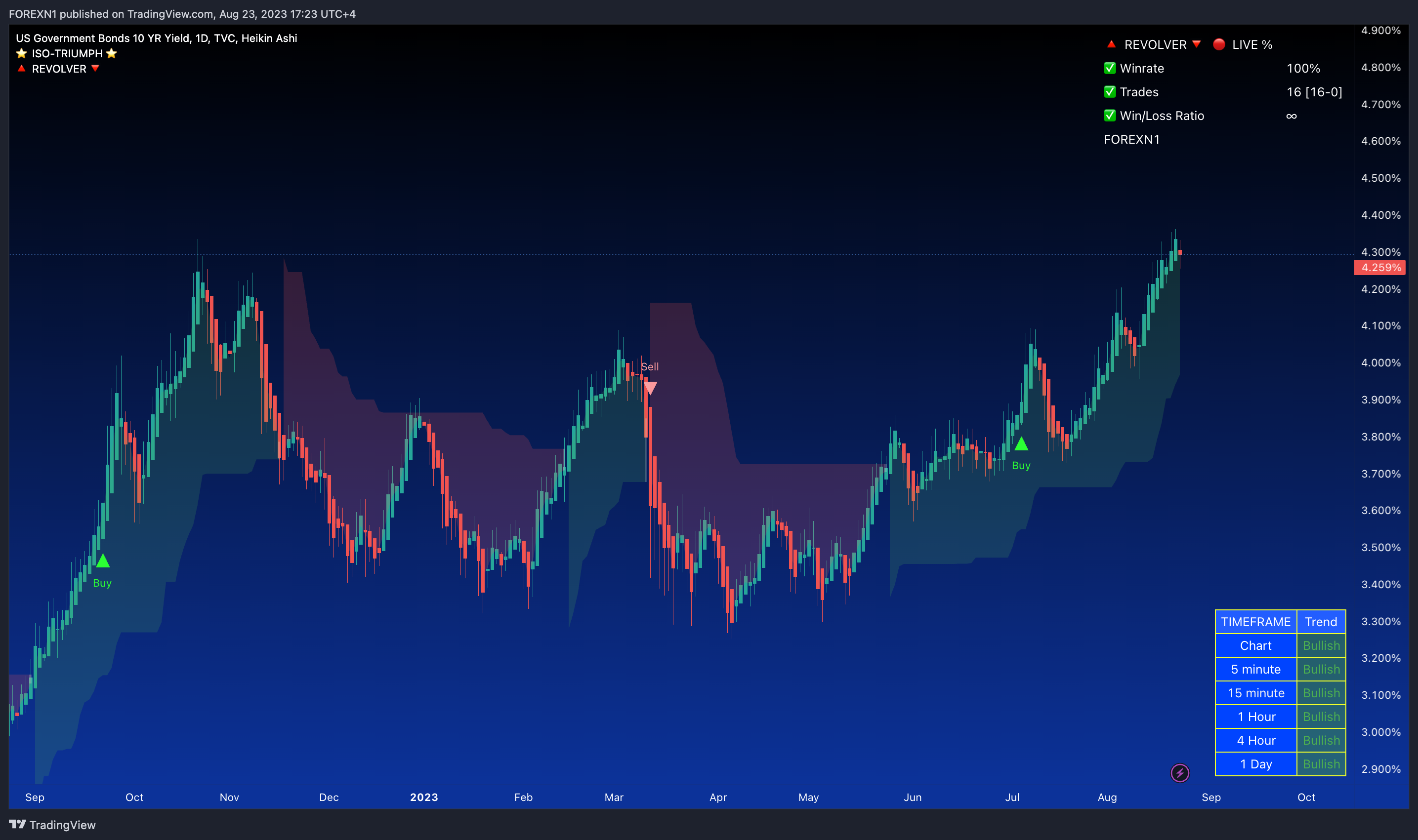Image resolution: width=1418 pixels, height=840 pixels.
Task: Click the red up-triangle in stats panel header
Action: coord(1111,44)
